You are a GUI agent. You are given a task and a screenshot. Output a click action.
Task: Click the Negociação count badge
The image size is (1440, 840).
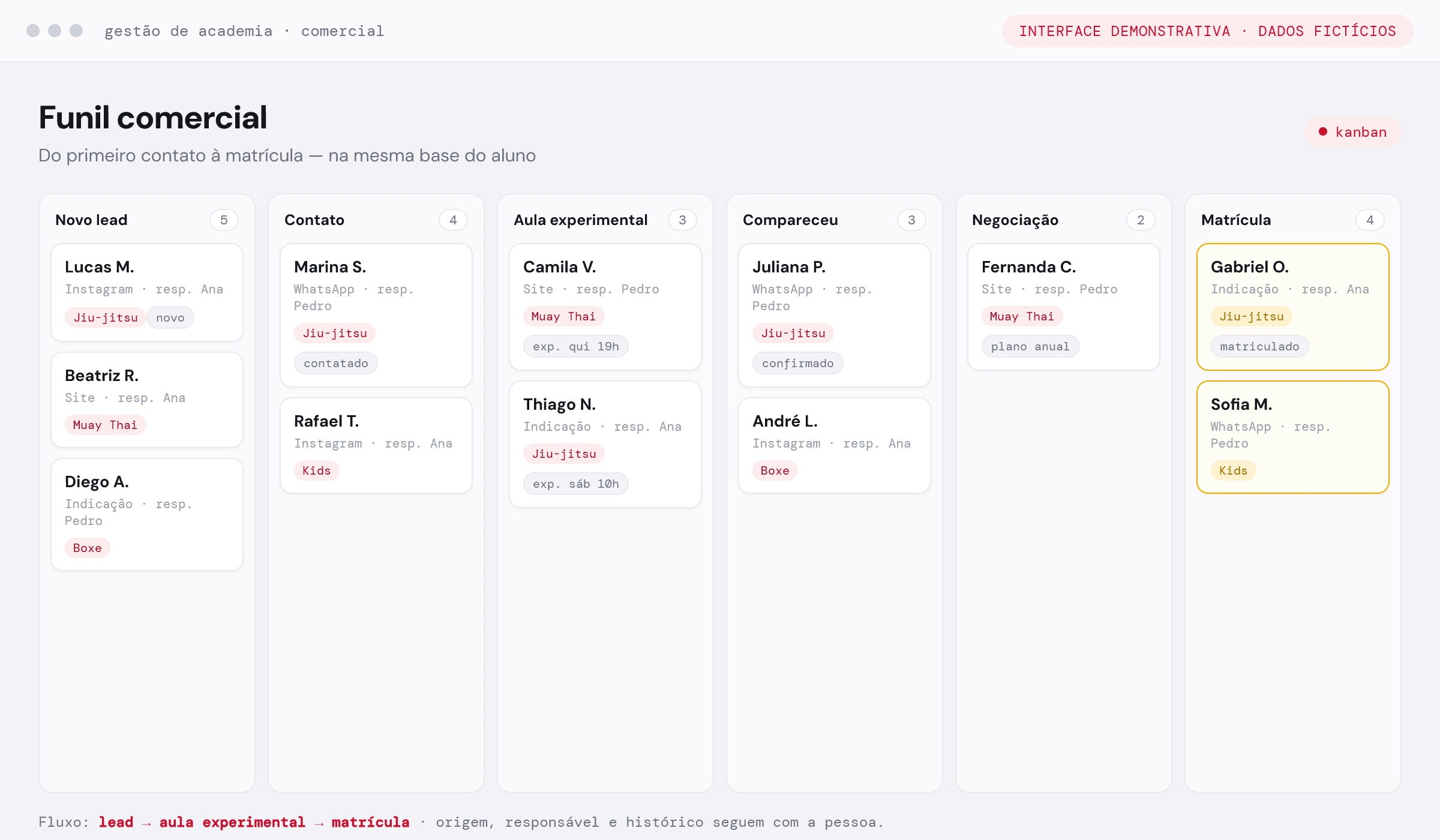click(x=1141, y=220)
